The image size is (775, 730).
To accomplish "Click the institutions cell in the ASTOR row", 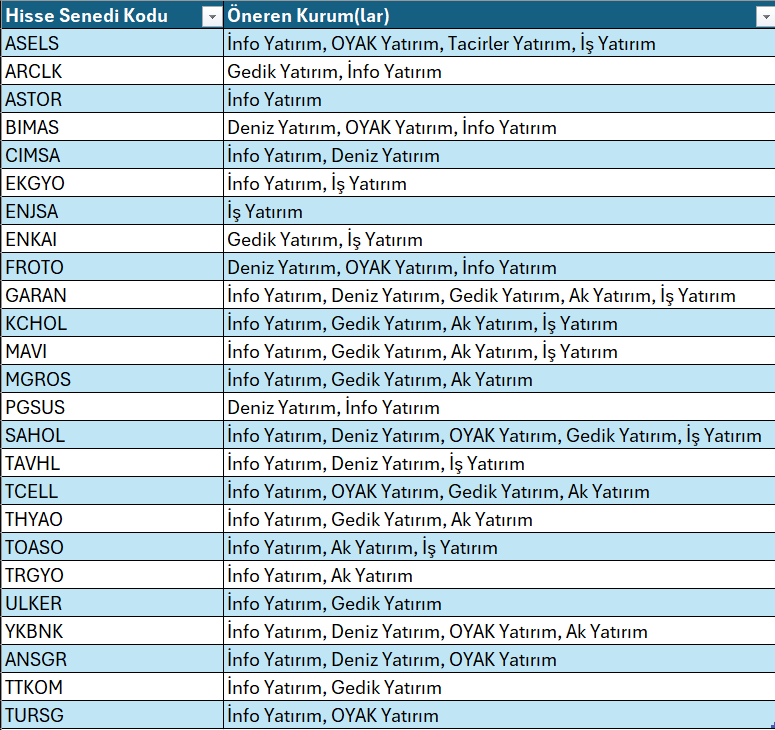I will click(499, 98).
